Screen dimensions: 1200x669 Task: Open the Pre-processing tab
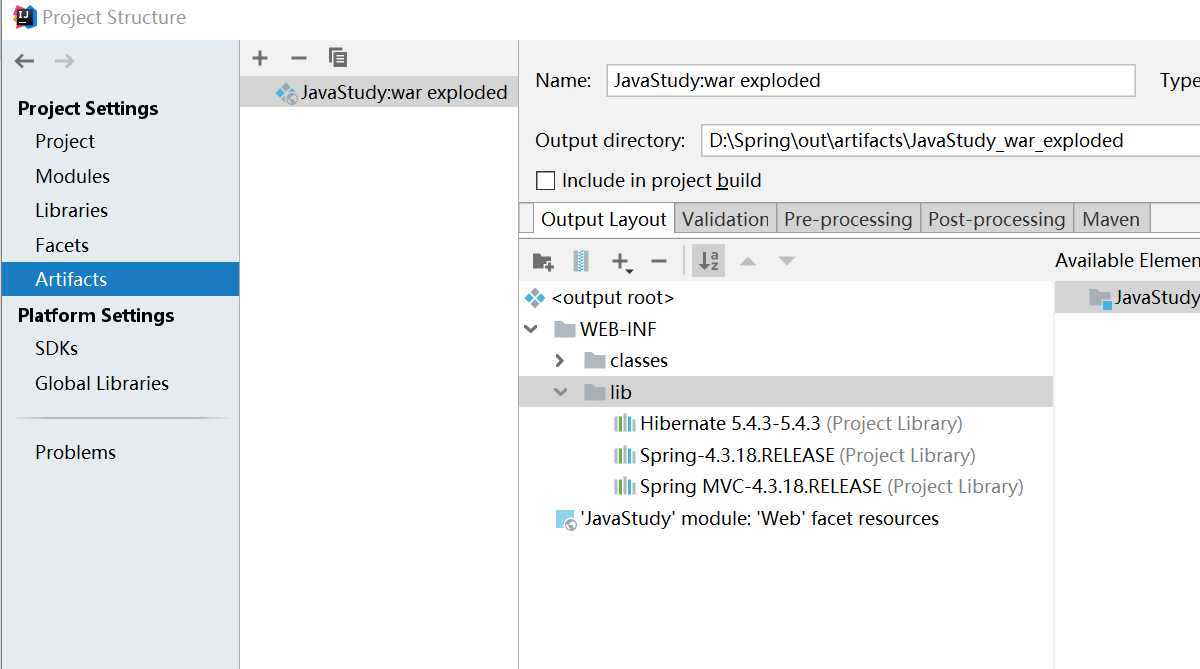point(848,219)
